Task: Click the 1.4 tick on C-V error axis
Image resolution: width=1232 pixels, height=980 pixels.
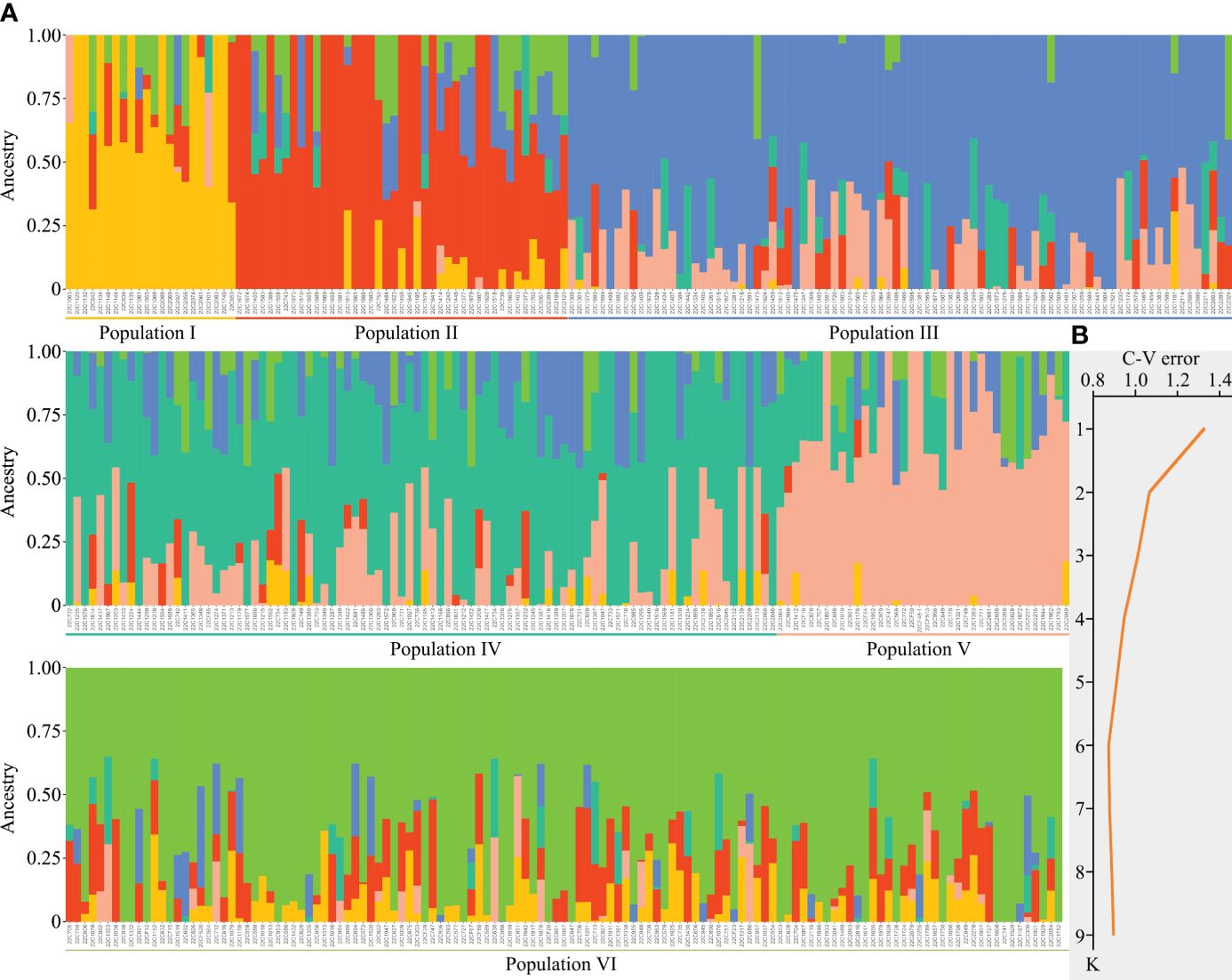Action: (1220, 381)
